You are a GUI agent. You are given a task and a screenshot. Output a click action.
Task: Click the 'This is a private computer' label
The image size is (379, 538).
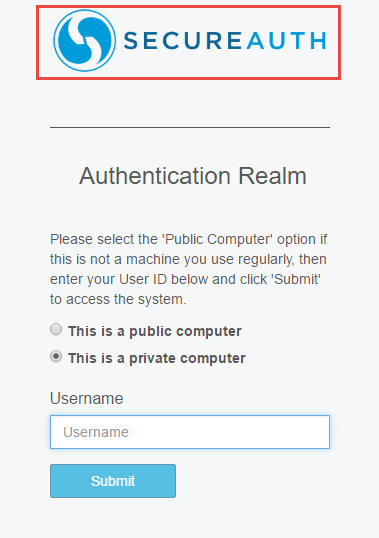(x=157, y=358)
